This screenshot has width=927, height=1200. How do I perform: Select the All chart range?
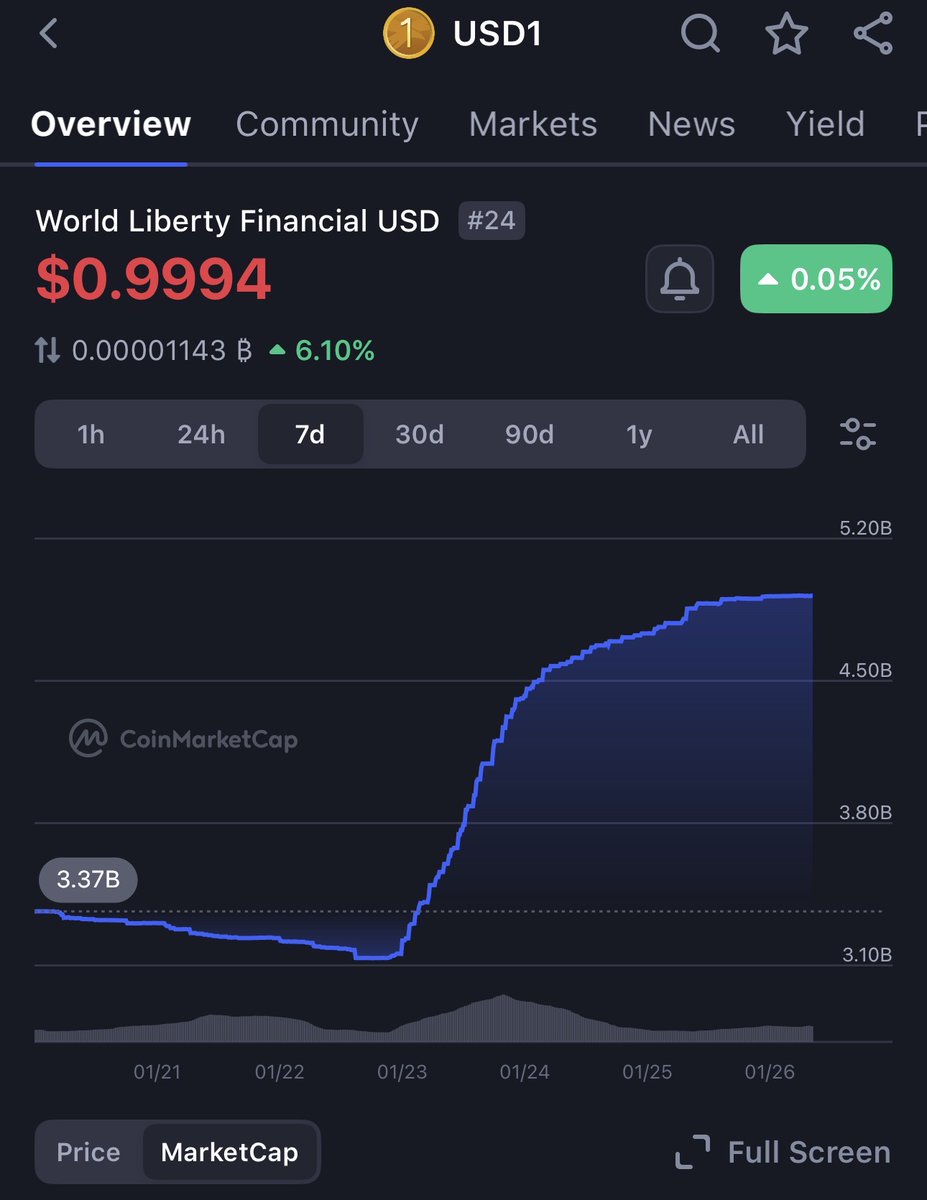tap(748, 435)
